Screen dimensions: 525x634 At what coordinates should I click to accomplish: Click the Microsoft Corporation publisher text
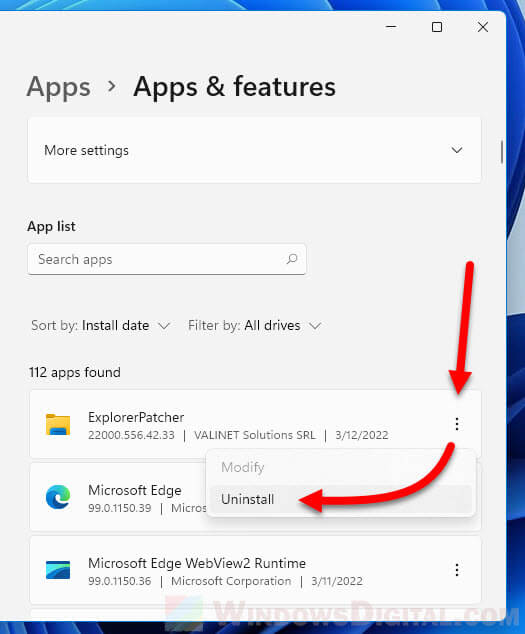click(231, 581)
